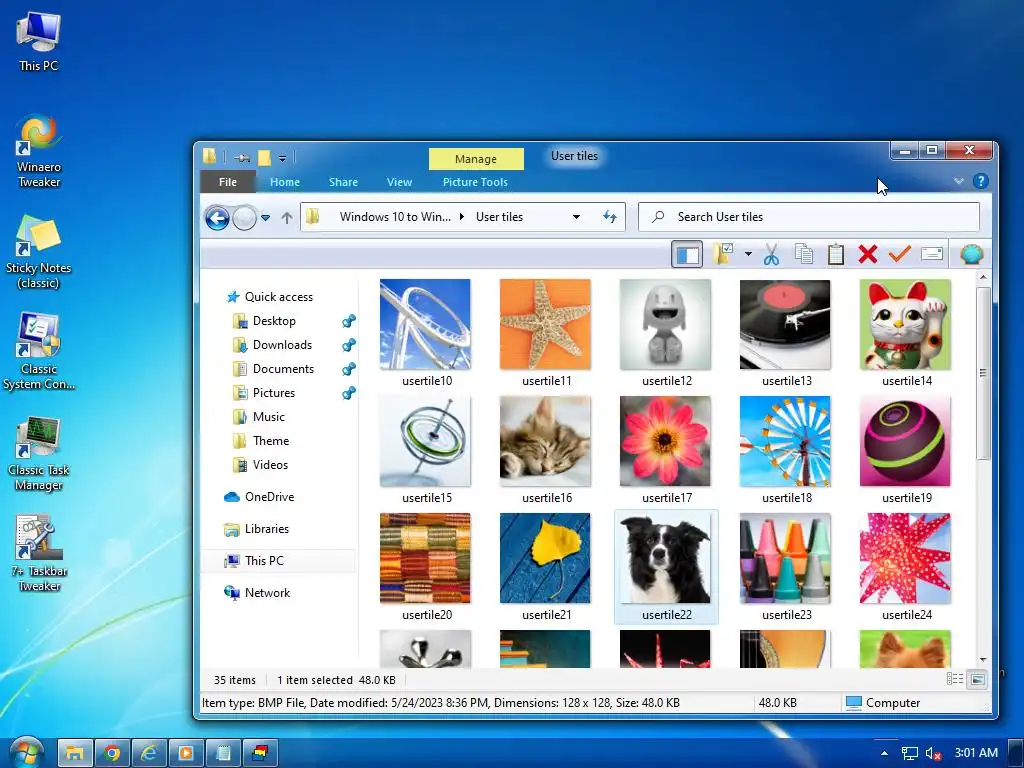Image resolution: width=1024 pixels, height=768 pixels.
Task: Toggle the navigation pane button
Action: pos(687,254)
